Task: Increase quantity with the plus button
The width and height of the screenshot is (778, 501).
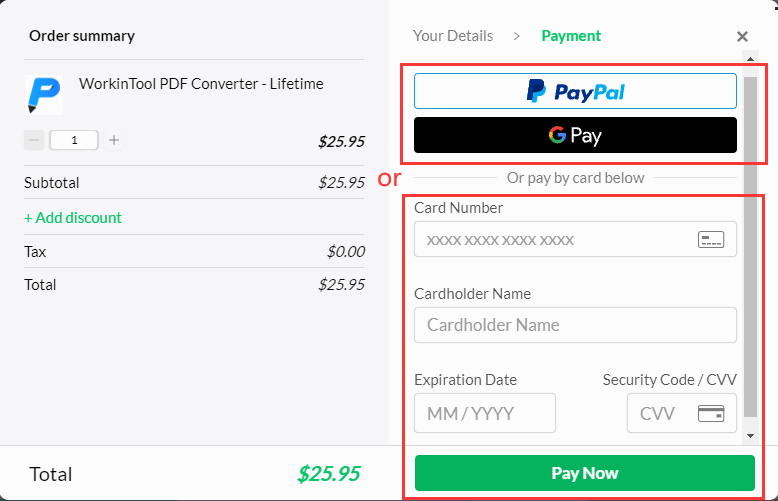Action: click(x=114, y=140)
